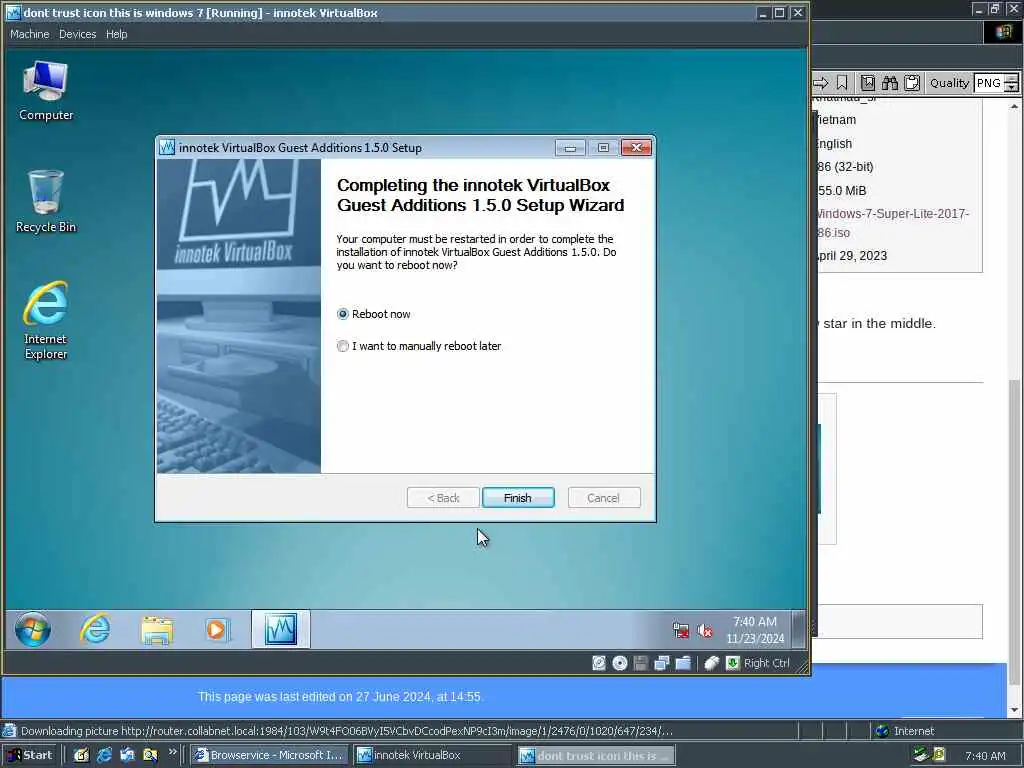This screenshot has height=768, width=1024.
Task: Click the forward arrow in Browservice toolbar
Action: click(820, 83)
